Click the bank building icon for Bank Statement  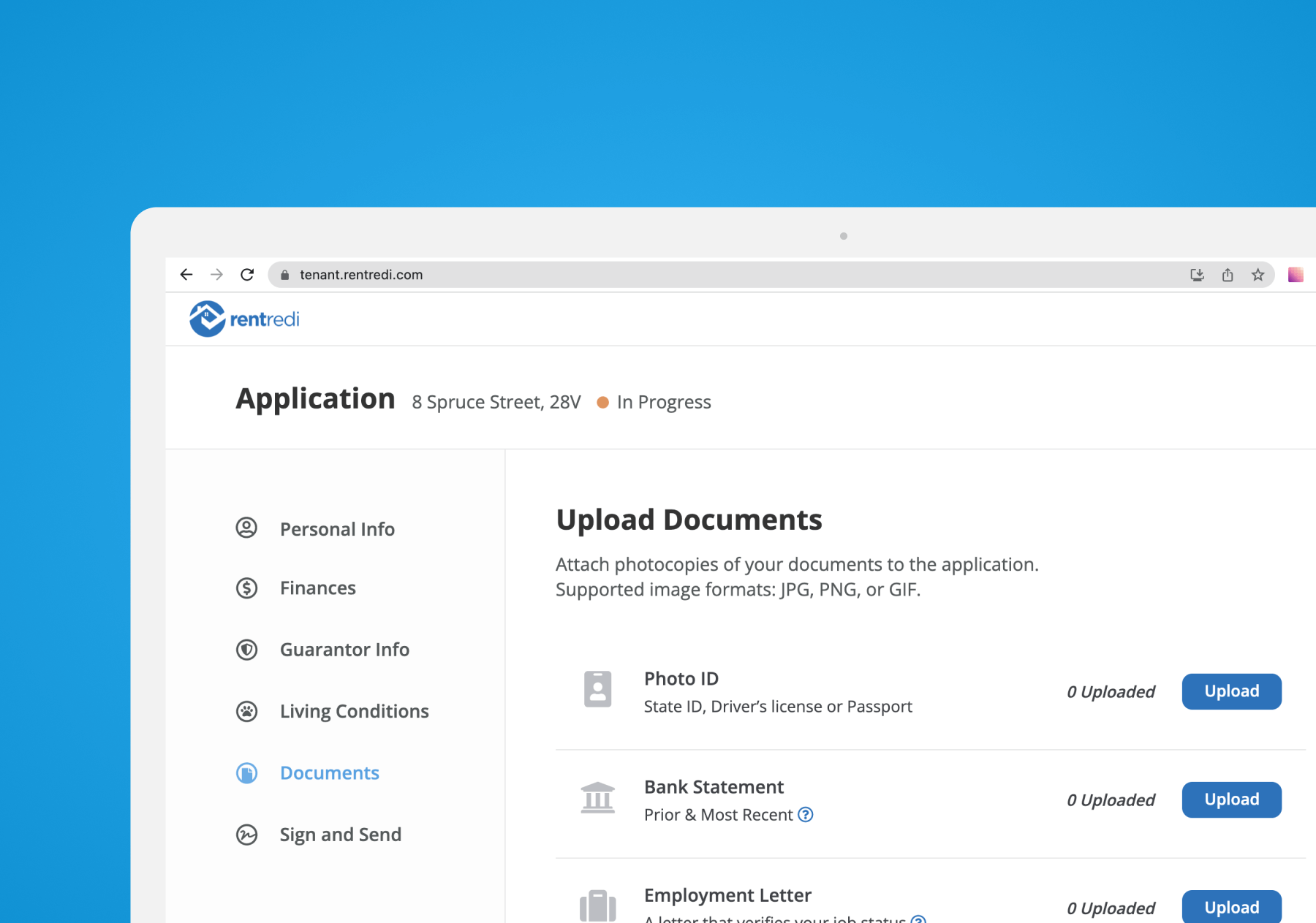tap(597, 799)
